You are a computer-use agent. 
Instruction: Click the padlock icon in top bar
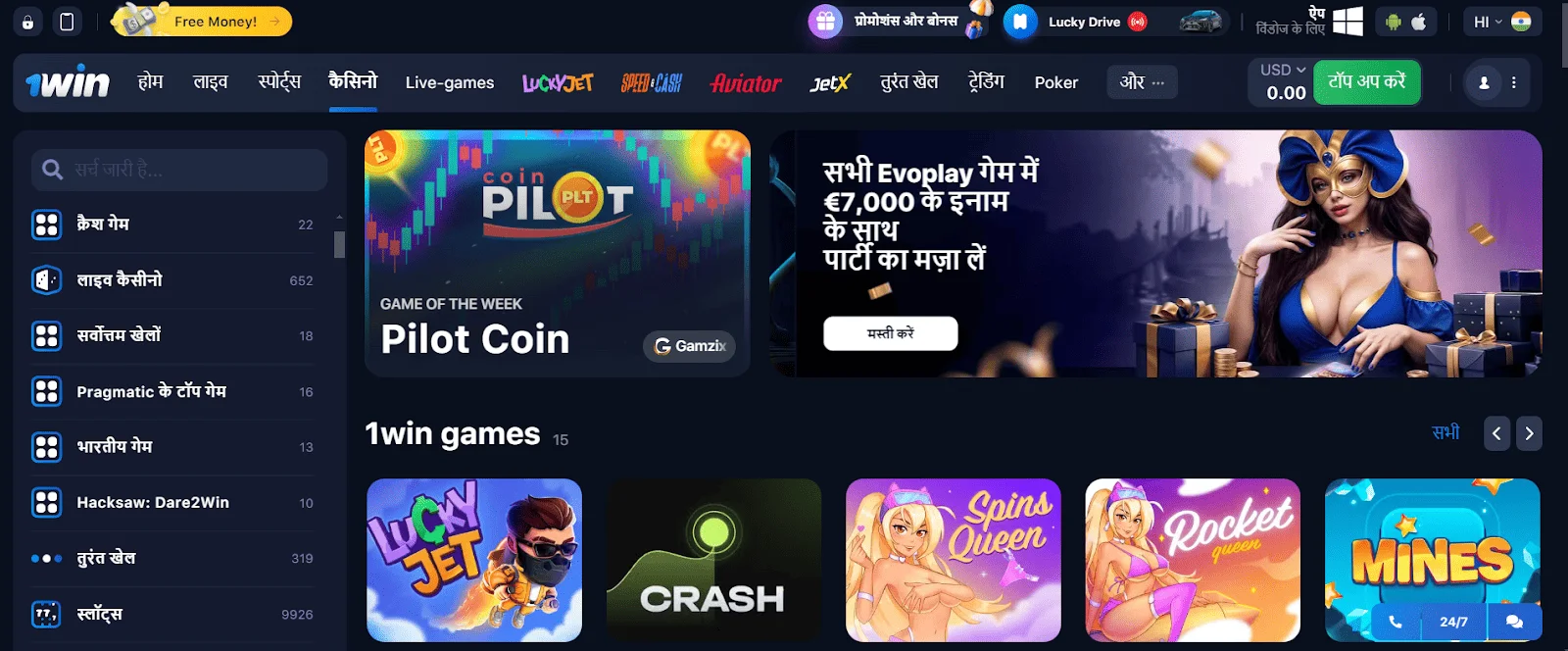[x=27, y=22]
